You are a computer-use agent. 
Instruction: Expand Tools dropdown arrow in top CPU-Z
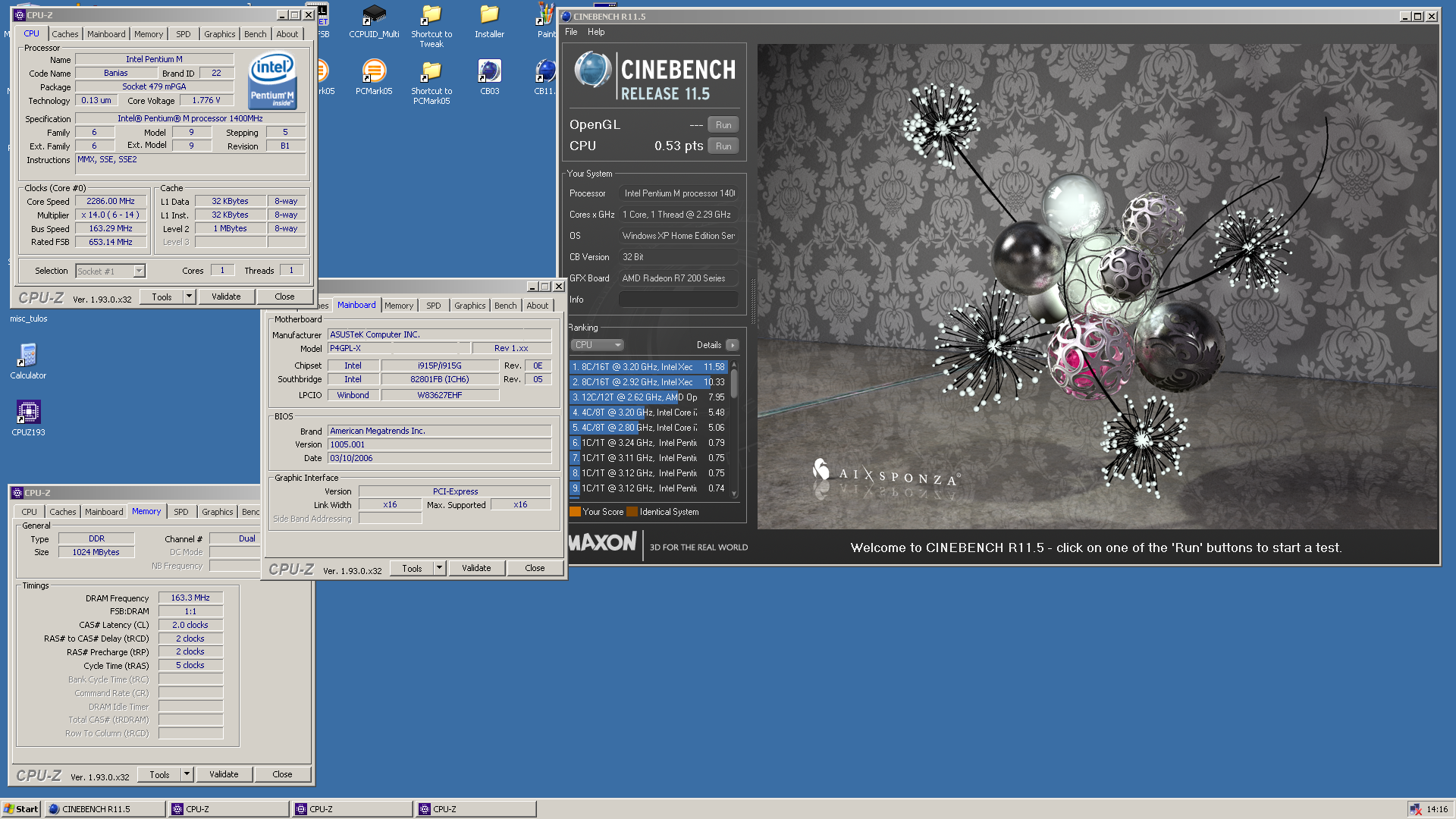click(189, 297)
